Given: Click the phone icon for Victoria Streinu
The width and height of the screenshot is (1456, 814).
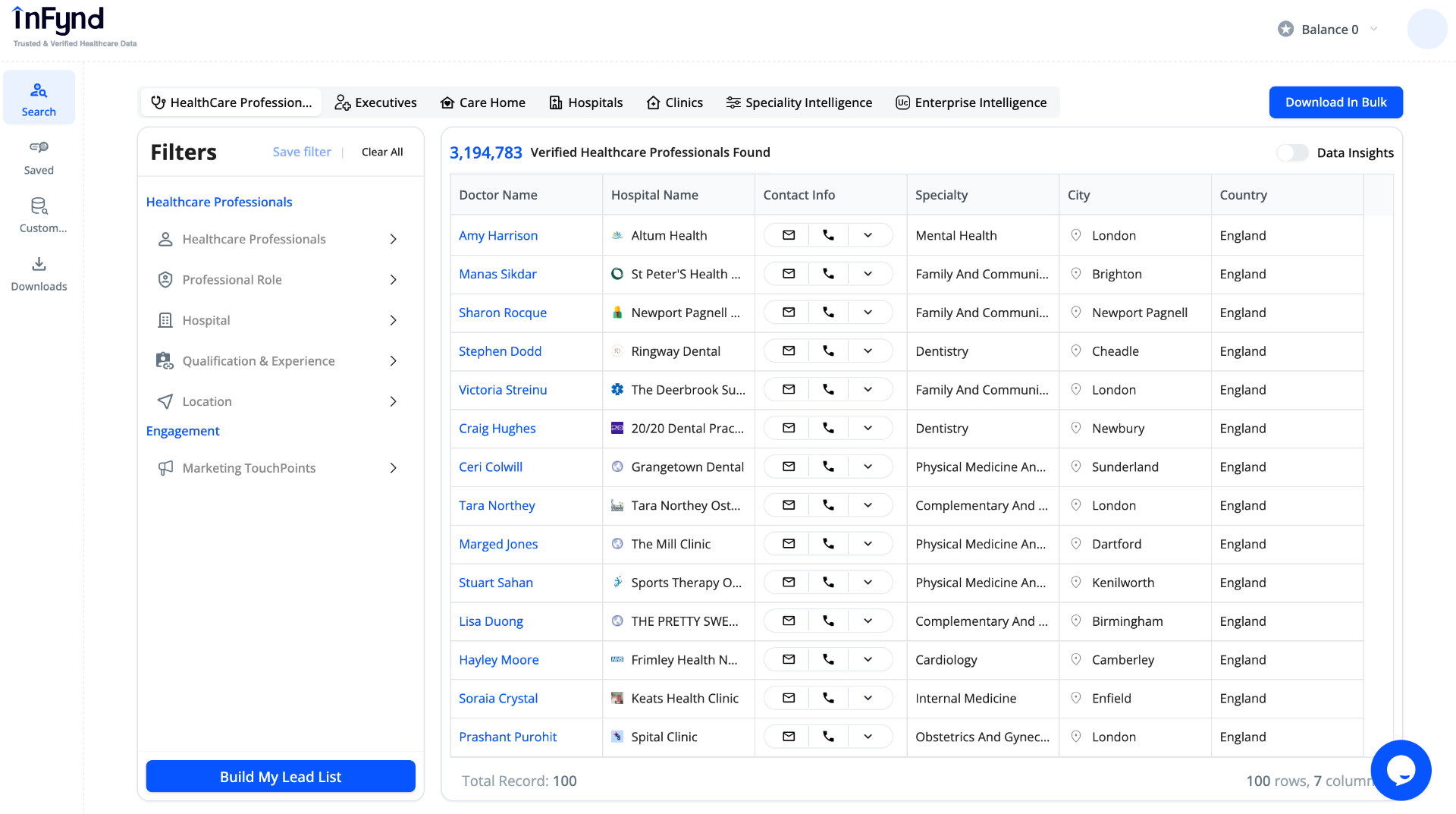Looking at the screenshot, I should coord(828,390).
